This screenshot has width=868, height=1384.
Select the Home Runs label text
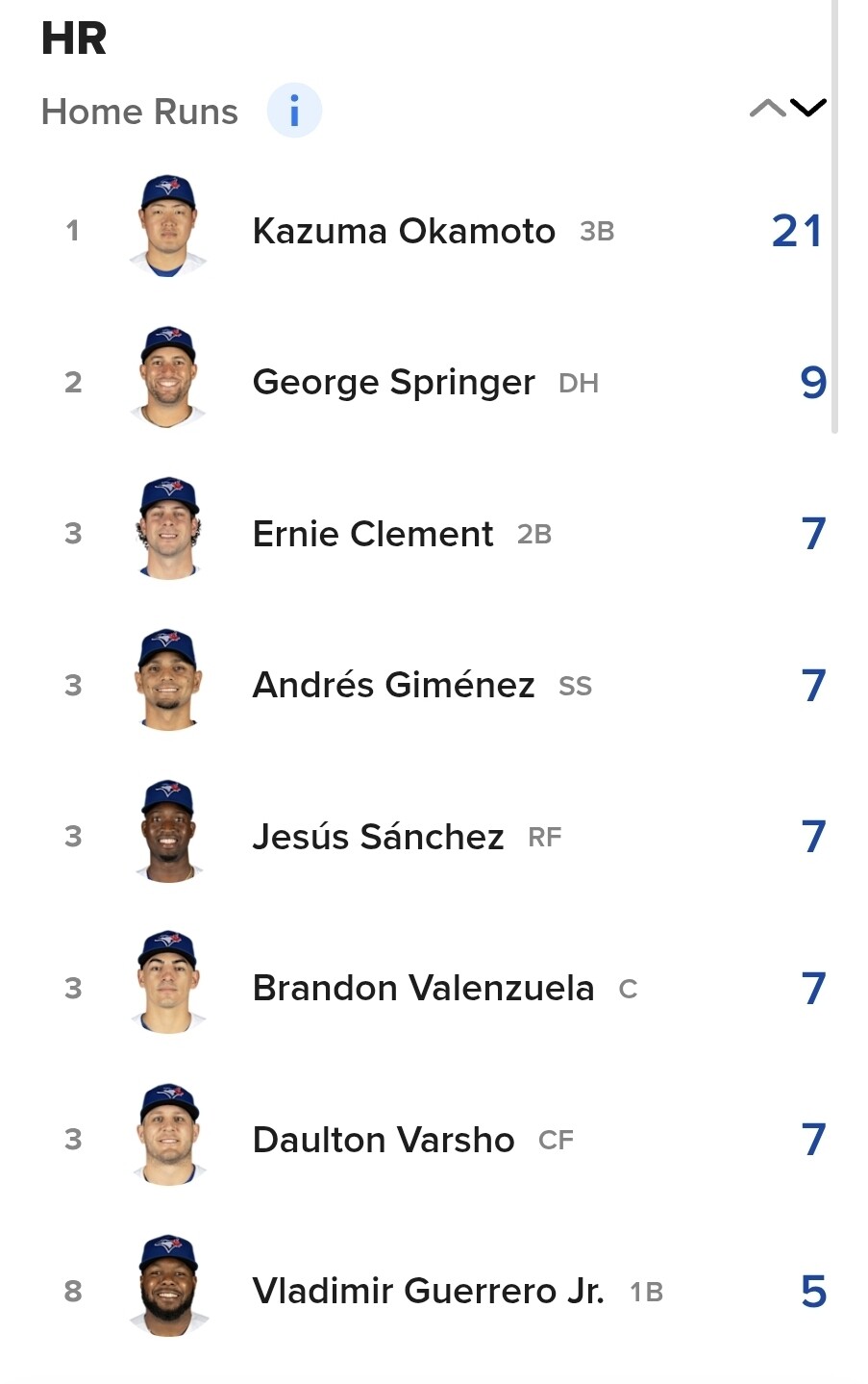(x=139, y=112)
